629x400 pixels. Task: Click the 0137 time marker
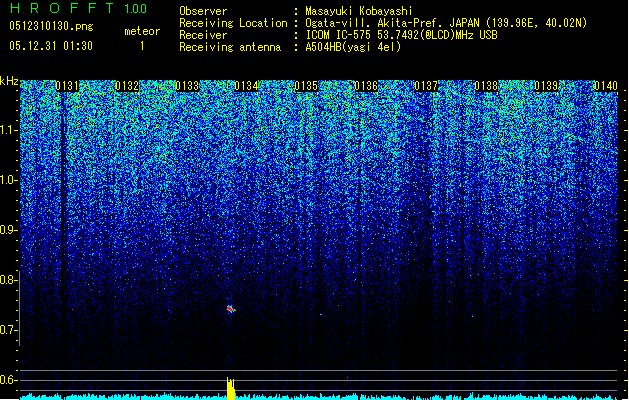point(426,86)
